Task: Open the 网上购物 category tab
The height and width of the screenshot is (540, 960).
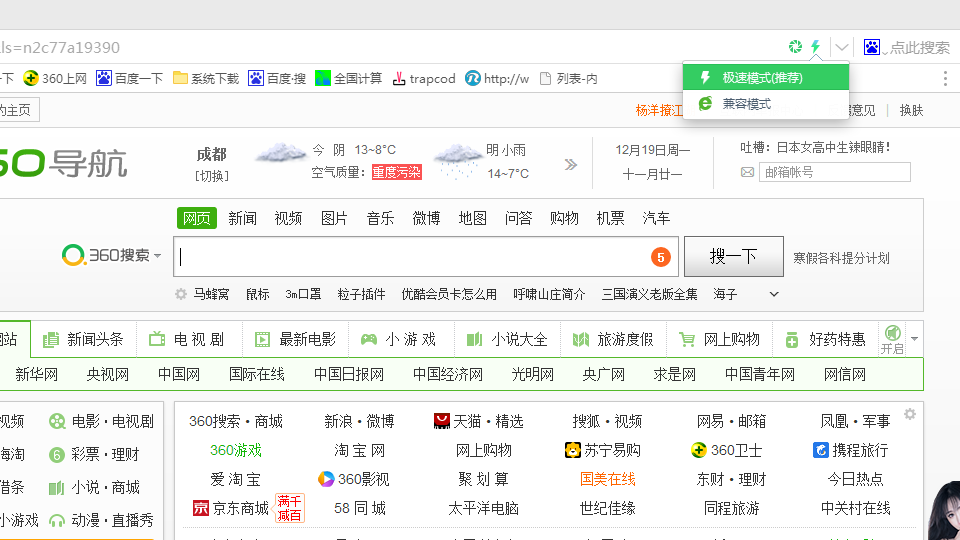Action: tap(719, 339)
